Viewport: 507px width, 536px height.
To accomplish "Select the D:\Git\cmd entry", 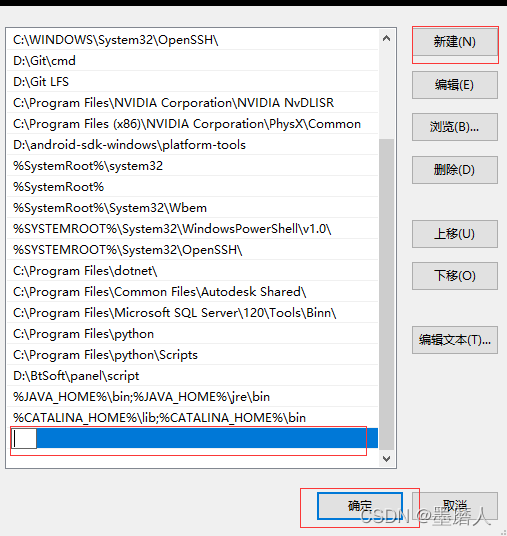I will (x=192, y=61).
